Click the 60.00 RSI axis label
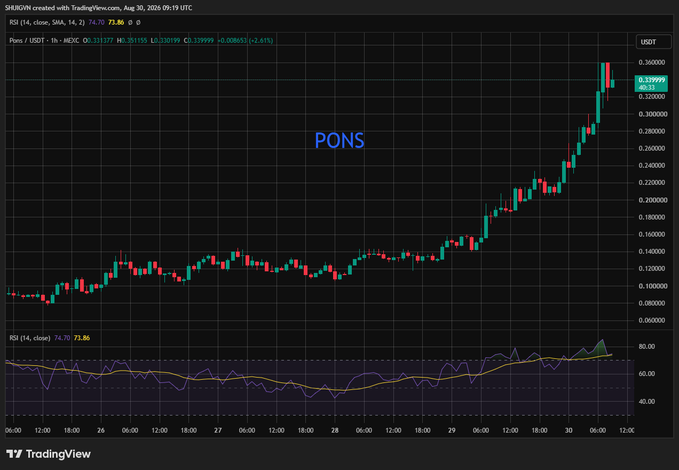 pyautogui.click(x=647, y=374)
